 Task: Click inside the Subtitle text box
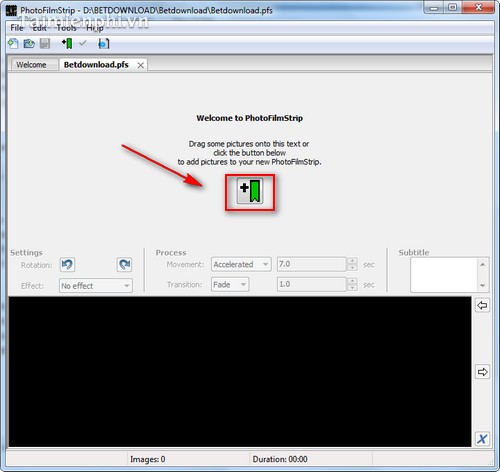(444, 275)
